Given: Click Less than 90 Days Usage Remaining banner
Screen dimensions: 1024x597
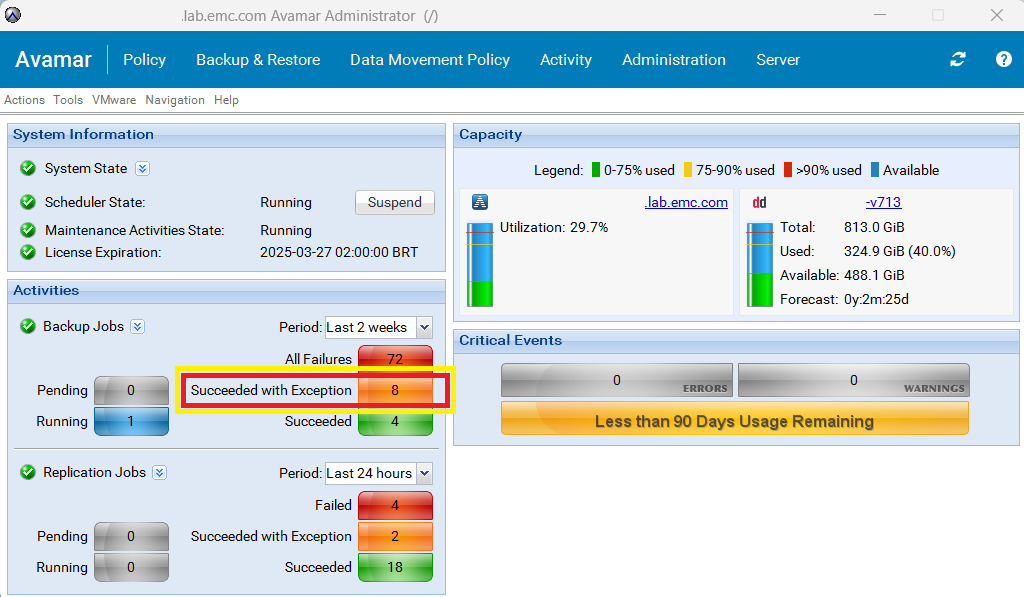Looking at the screenshot, I should pos(735,418).
